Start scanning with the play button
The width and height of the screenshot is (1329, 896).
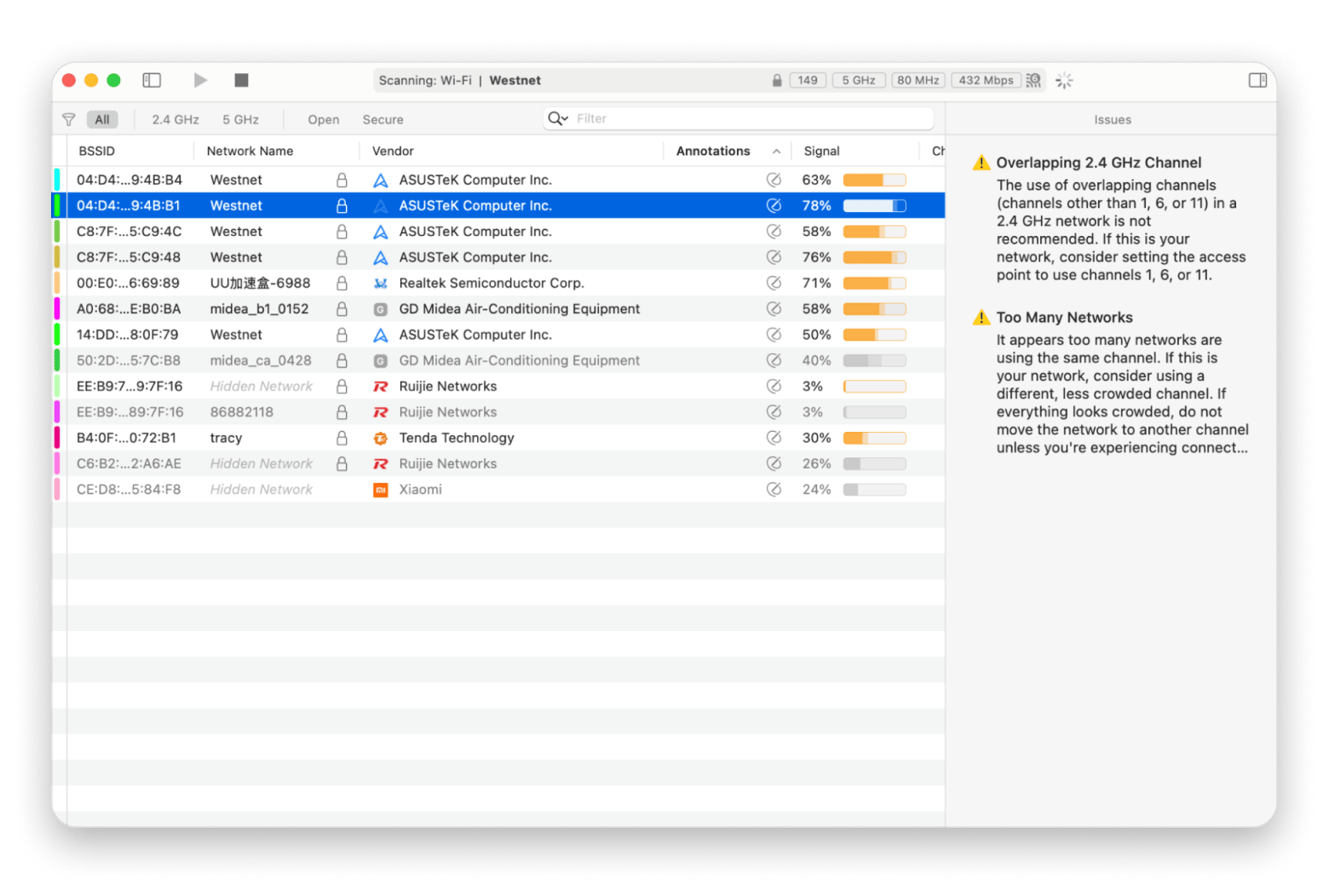200,80
